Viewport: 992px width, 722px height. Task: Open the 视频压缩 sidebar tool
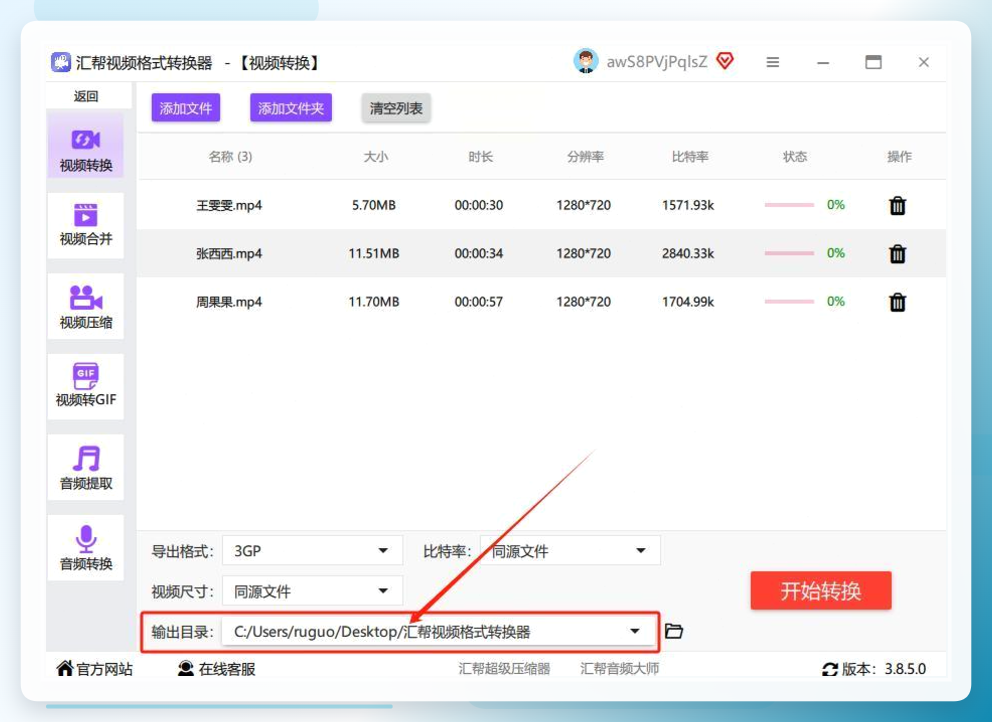click(x=85, y=306)
